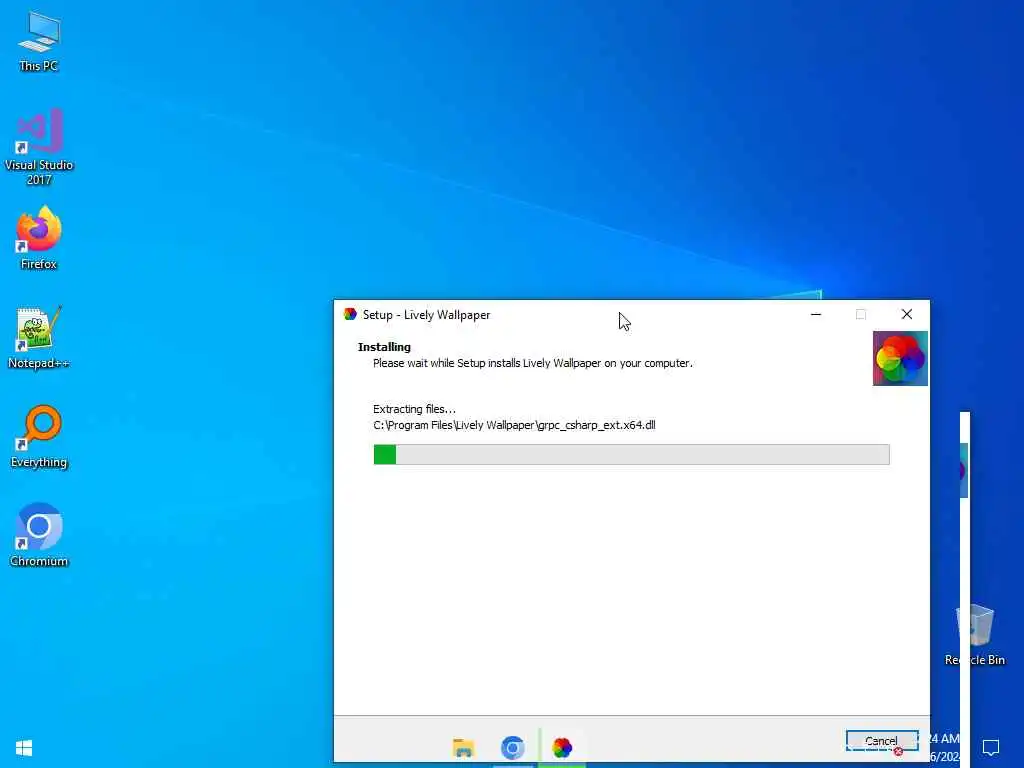
Task: Open the Firefox desktop shortcut
Action: click(39, 238)
